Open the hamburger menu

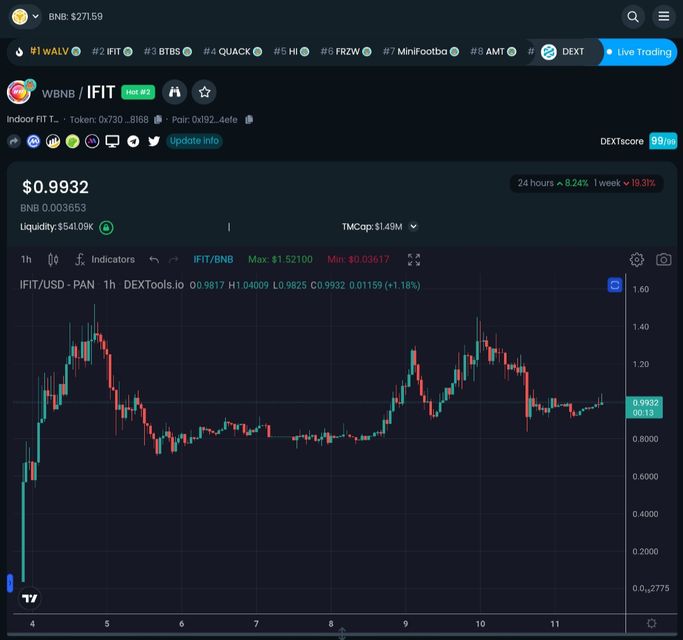pyautogui.click(x=663, y=17)
